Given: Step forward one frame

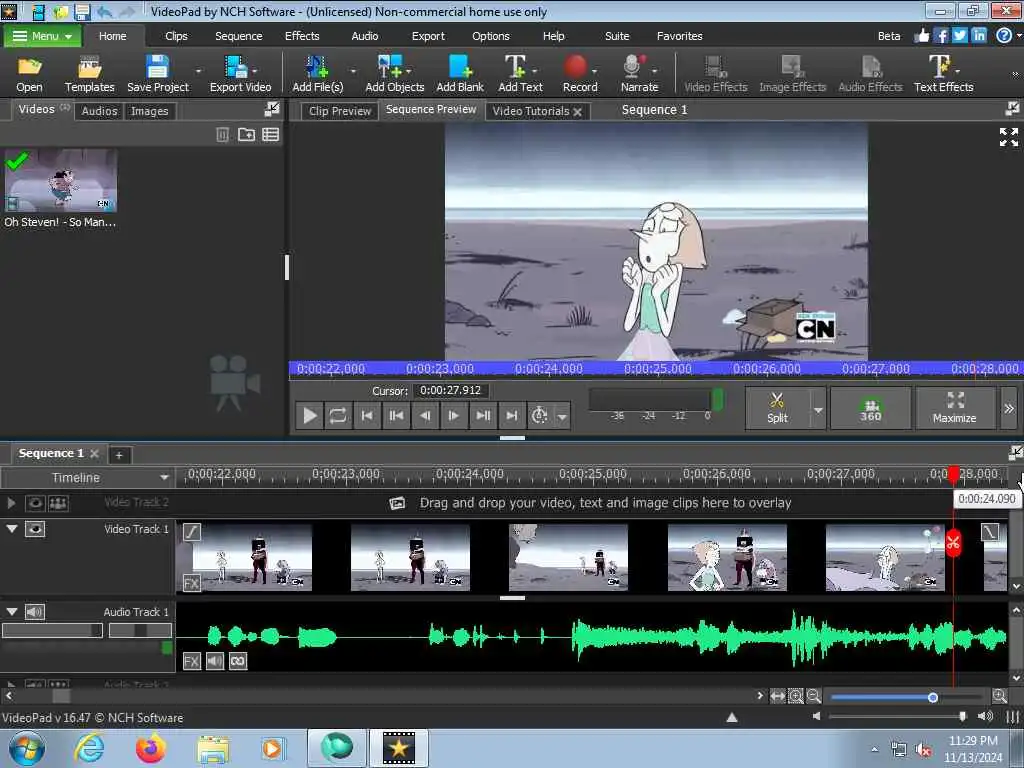Looking at the screenshot, I should [453, 415].
